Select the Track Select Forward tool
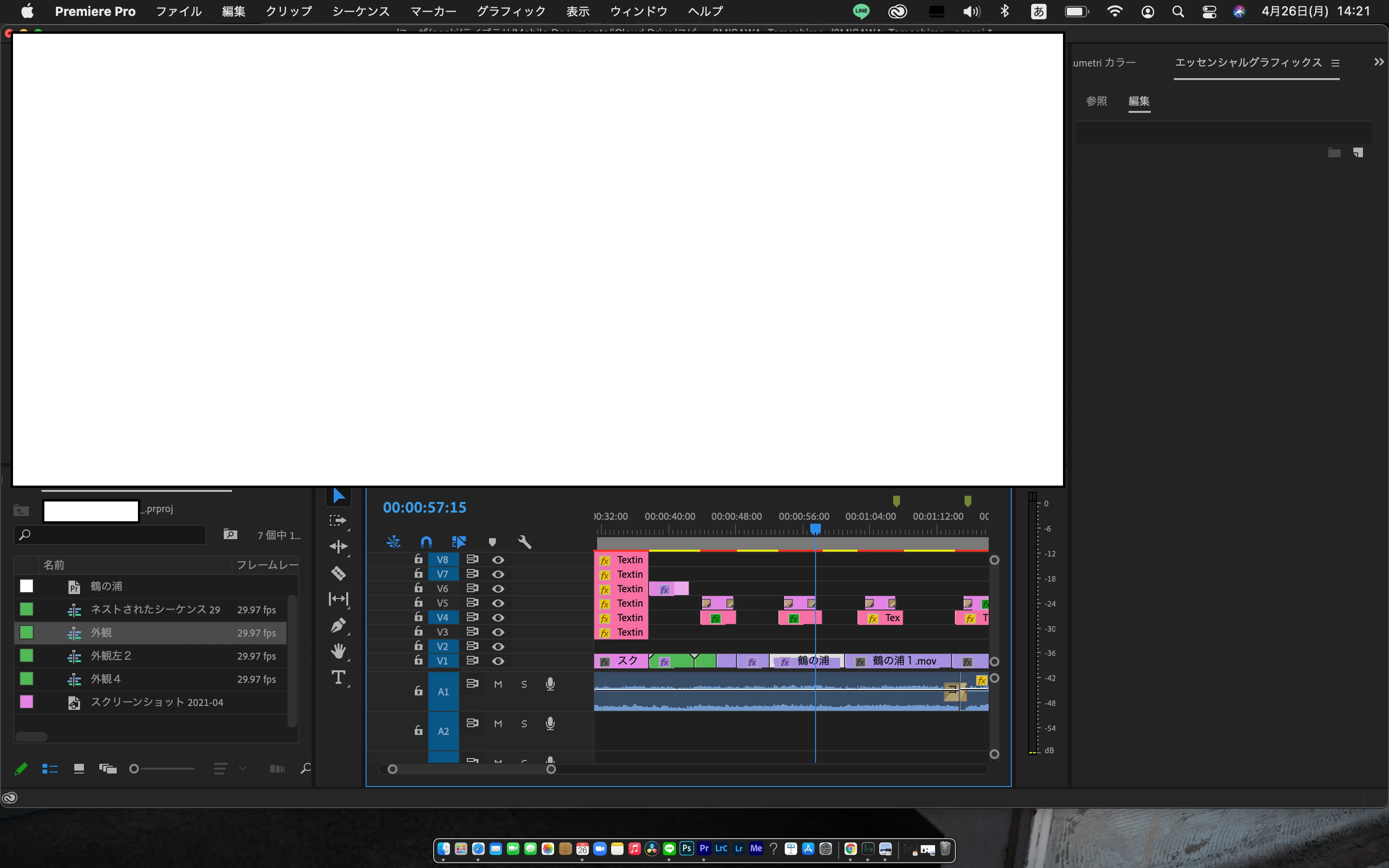The height and width of the screenshot is (868, 1389). 338,521
